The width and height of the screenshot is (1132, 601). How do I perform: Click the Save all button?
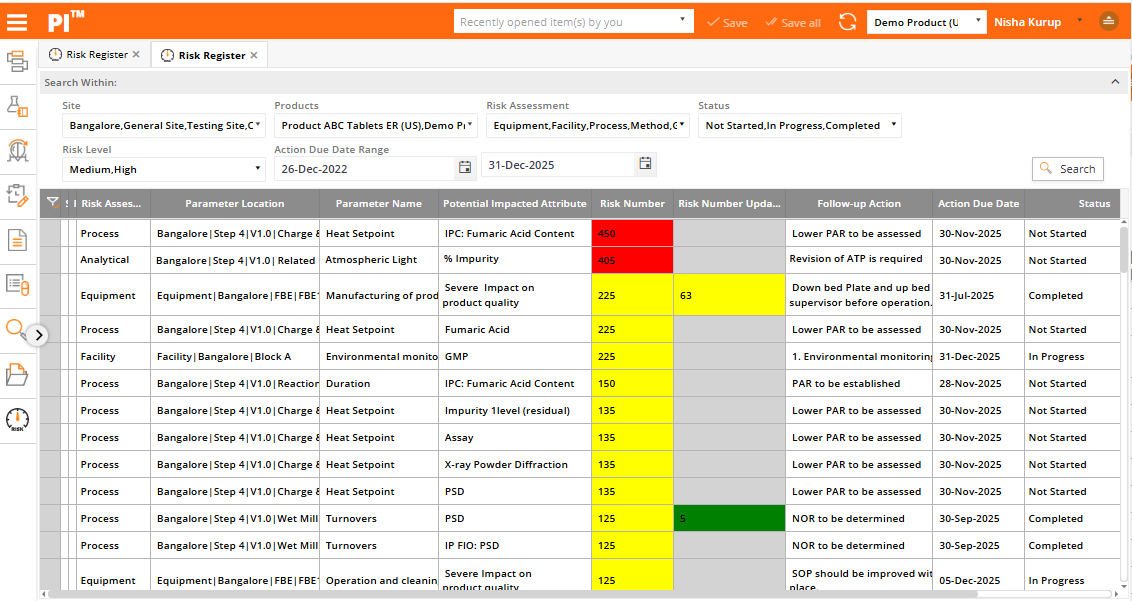pyautogui.click(x=793, y=22)
